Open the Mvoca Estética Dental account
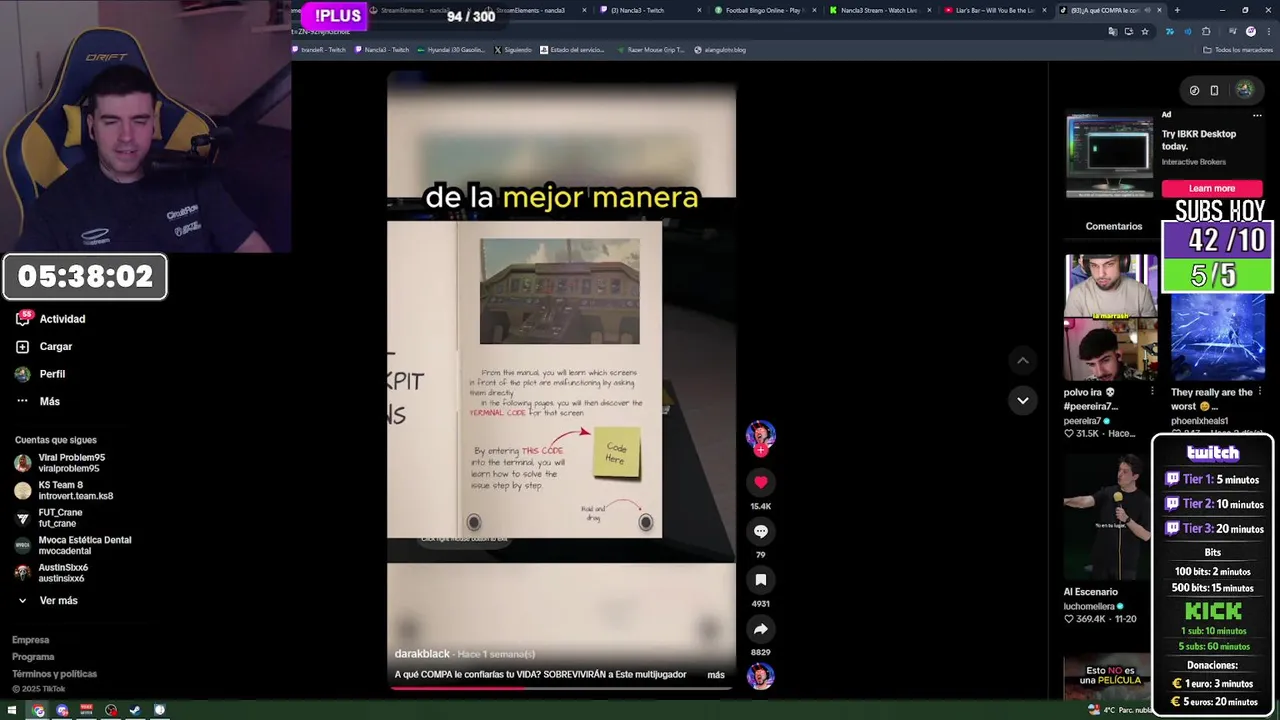Viewport: 1280px width, 720px height. (72, 545)
